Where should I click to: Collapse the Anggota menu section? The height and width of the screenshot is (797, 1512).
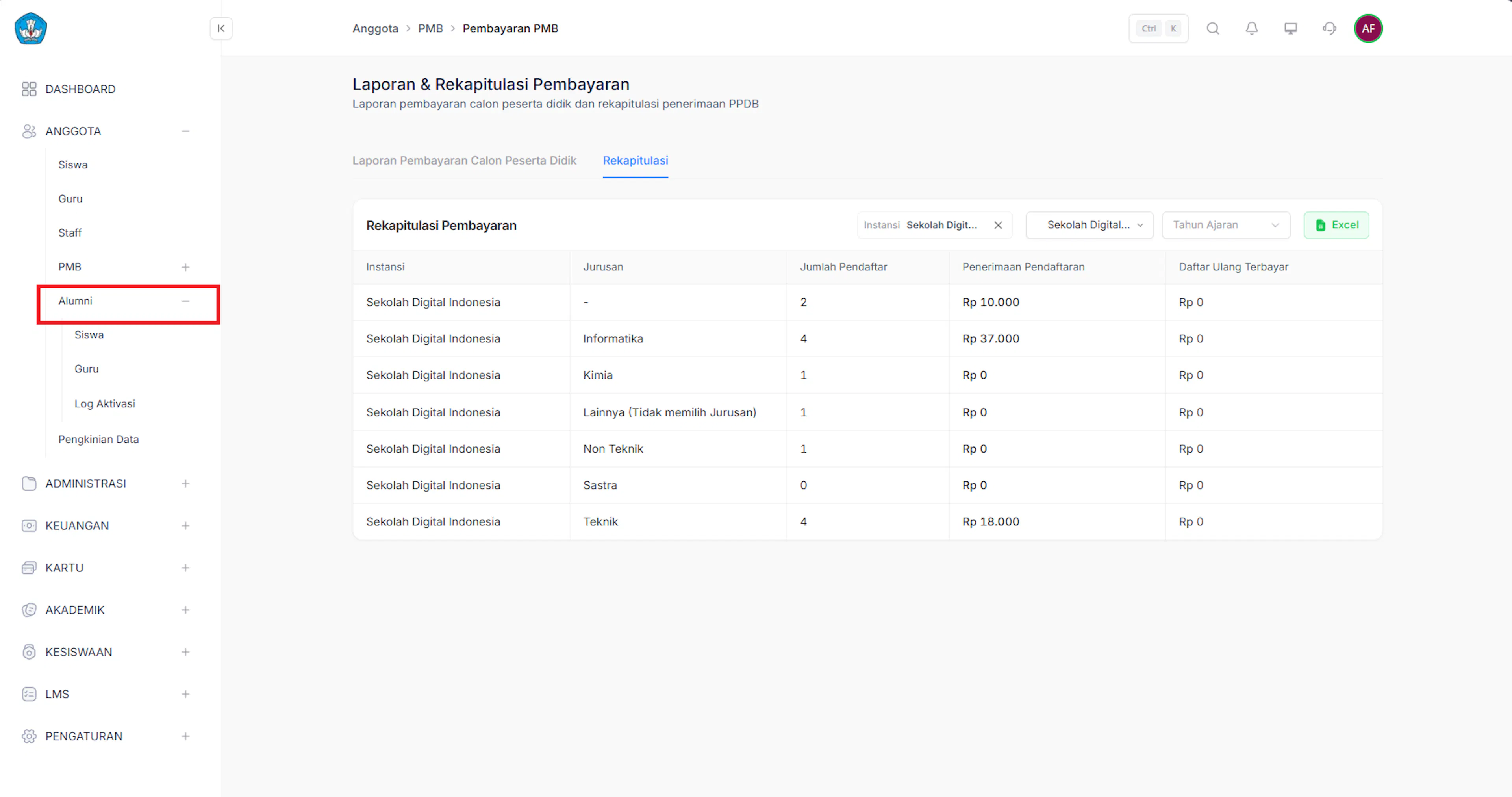185,131
